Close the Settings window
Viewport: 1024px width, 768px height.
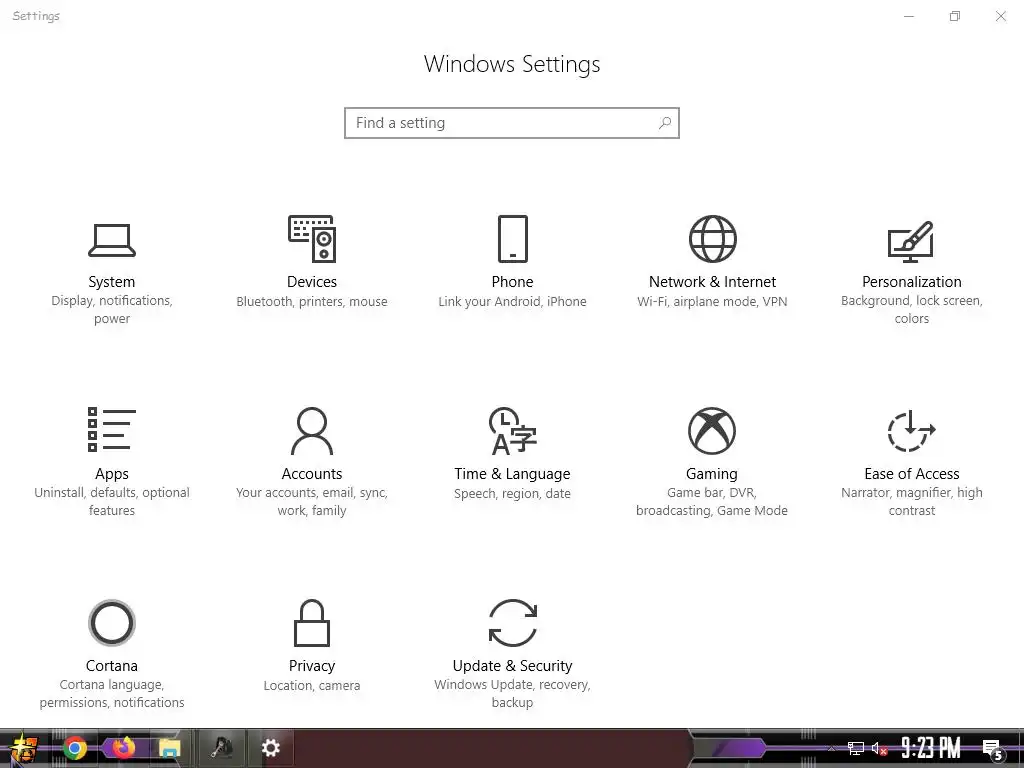click(1000, 16)
